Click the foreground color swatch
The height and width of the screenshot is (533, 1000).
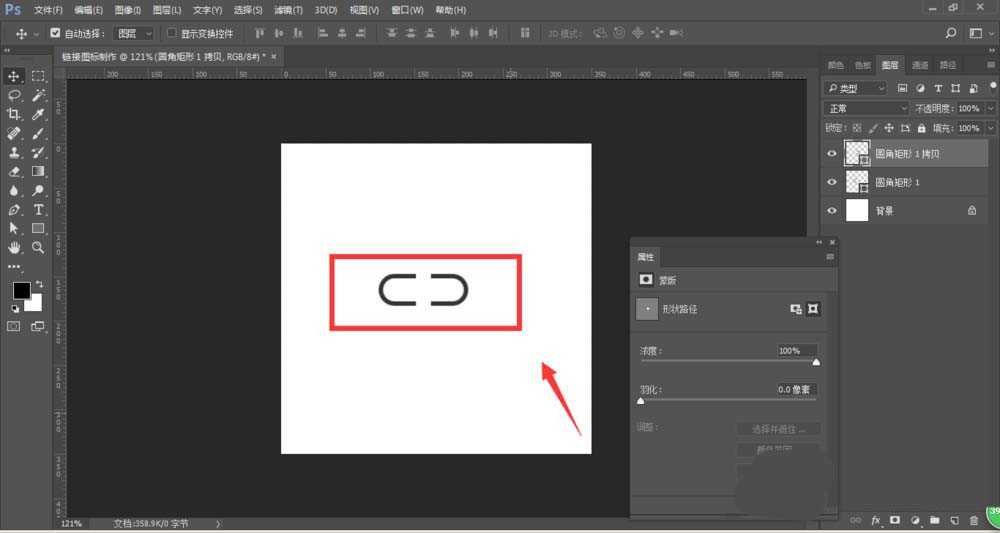tap(21, 290)
